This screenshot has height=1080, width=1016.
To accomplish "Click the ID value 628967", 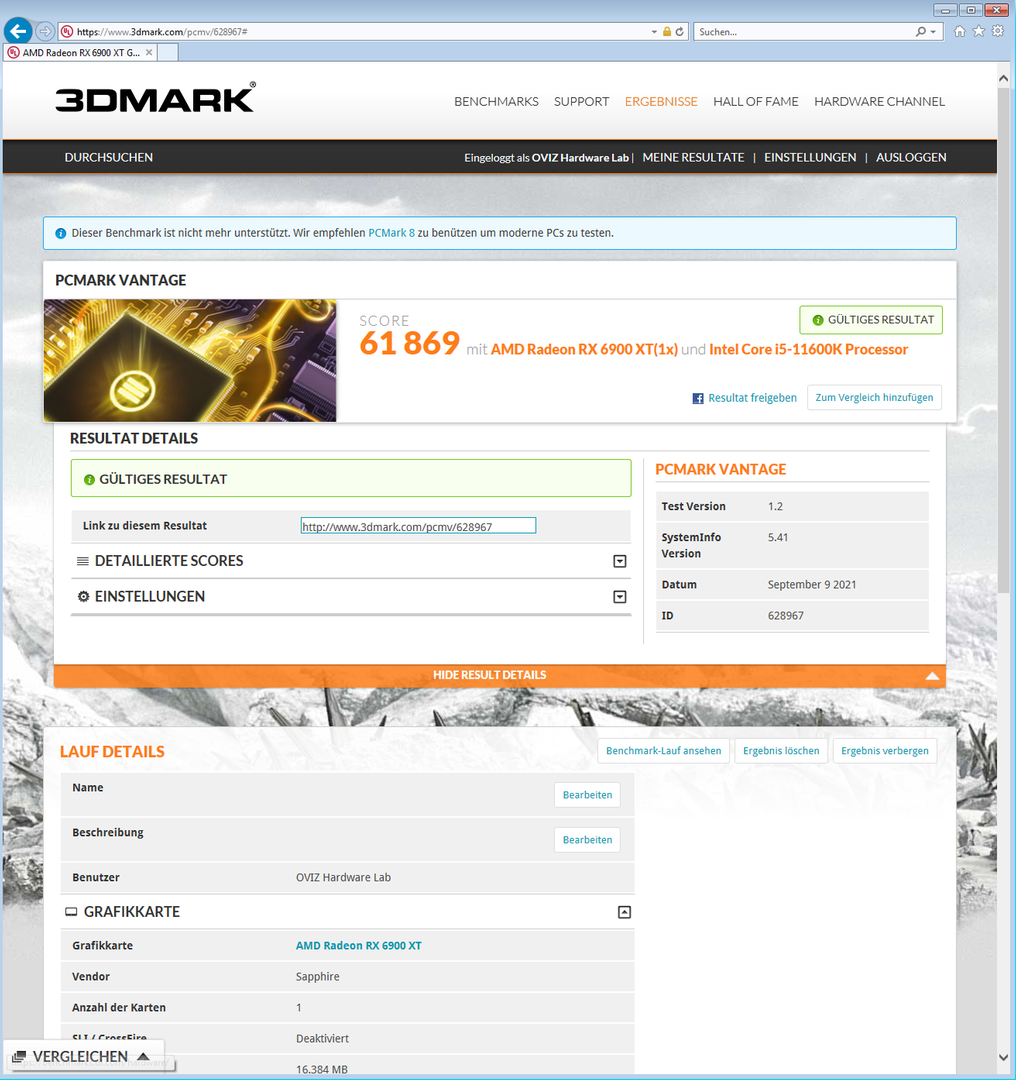I will point(785,616).
